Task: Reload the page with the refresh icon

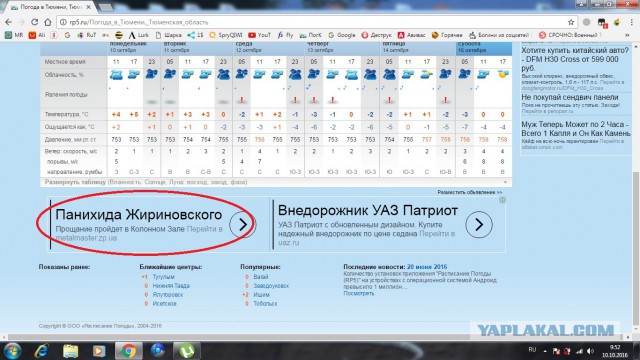Action: (x=34, y=22)
